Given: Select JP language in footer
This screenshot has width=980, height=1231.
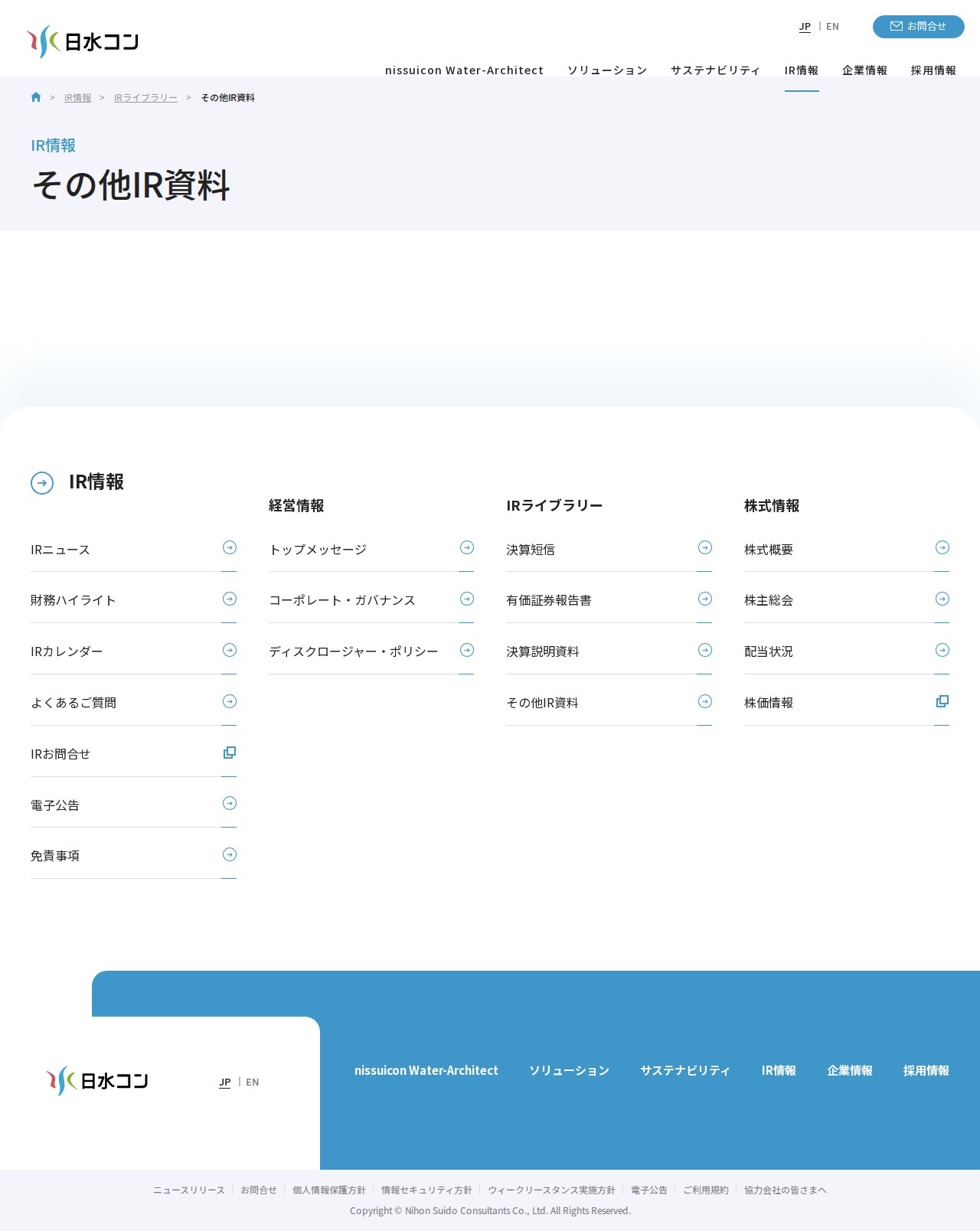Looking at the screenshot, I should click(x=224, y=1082).
